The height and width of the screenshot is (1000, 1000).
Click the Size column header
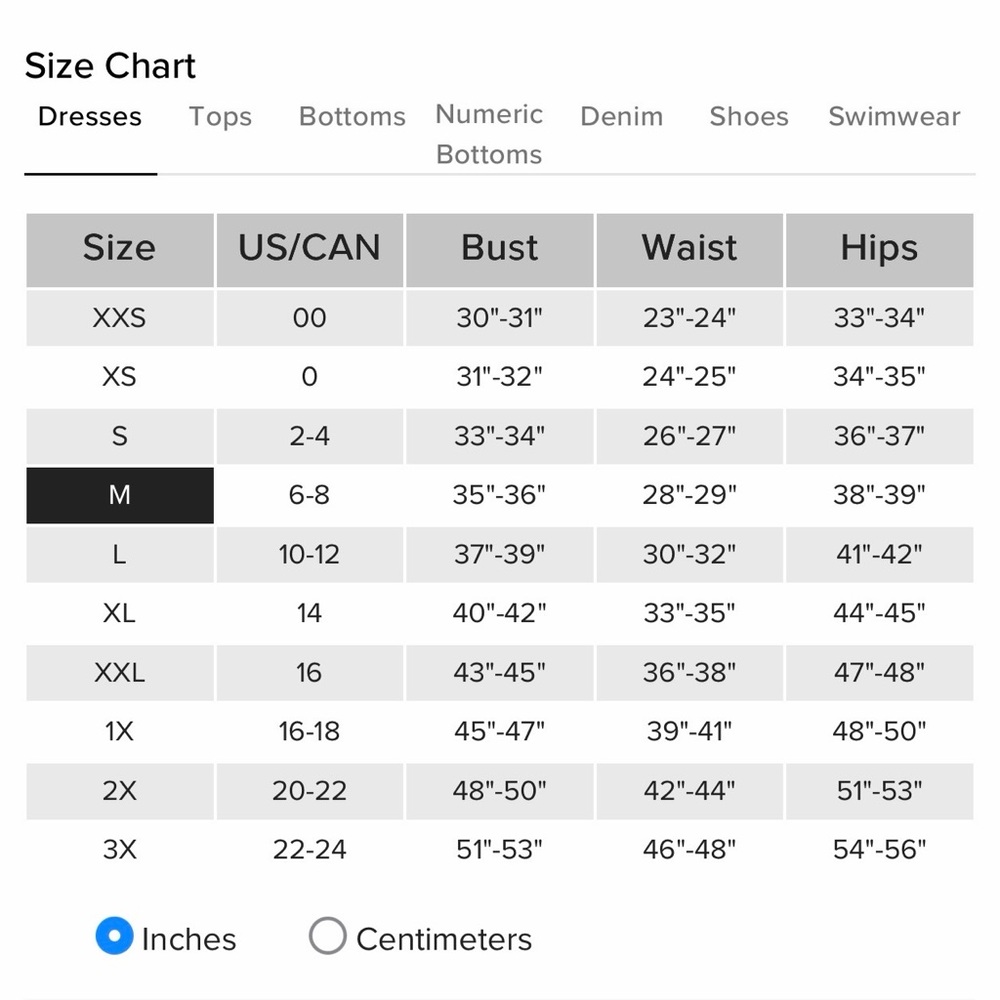[x=119, y=249]
